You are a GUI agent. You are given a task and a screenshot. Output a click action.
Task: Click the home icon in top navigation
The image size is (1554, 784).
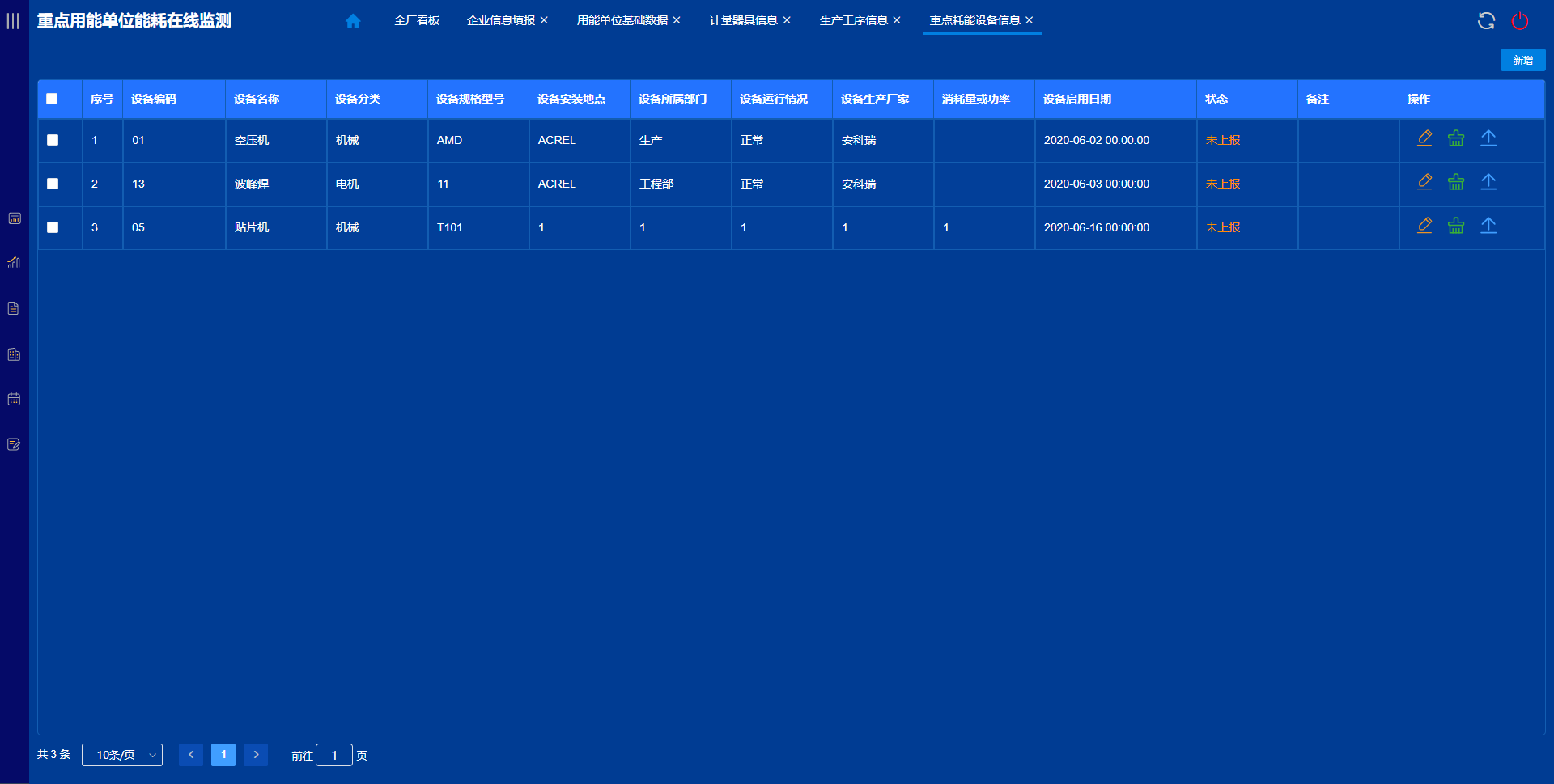tap(353, 21)
